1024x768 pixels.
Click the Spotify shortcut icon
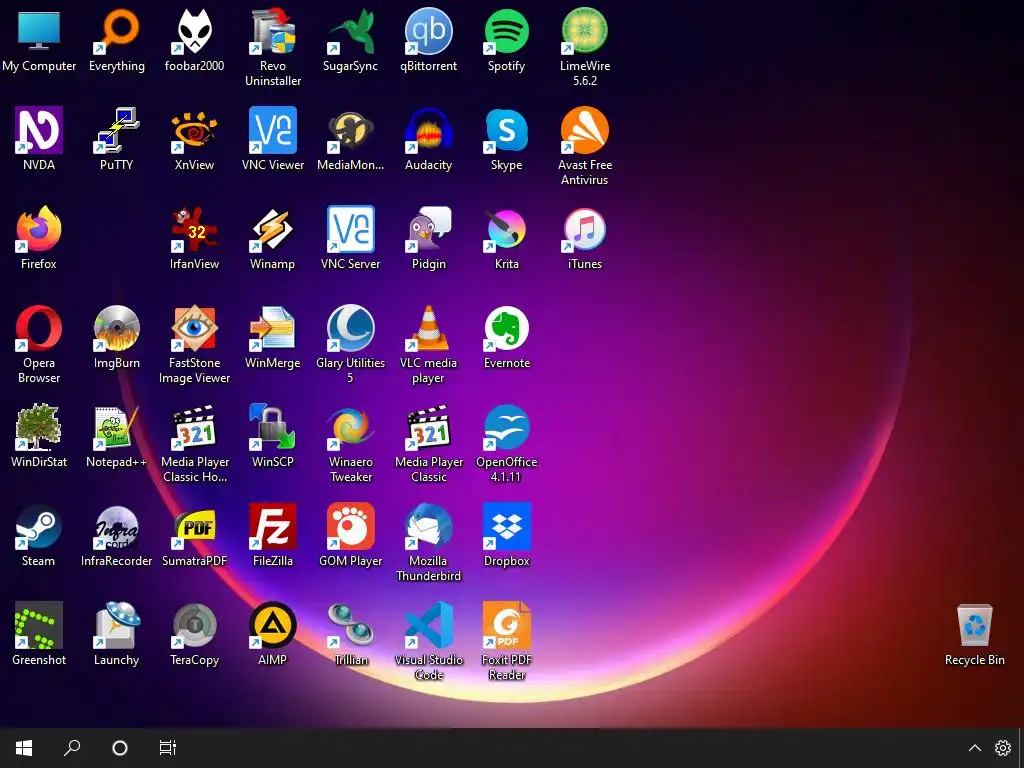click(506, 31)
